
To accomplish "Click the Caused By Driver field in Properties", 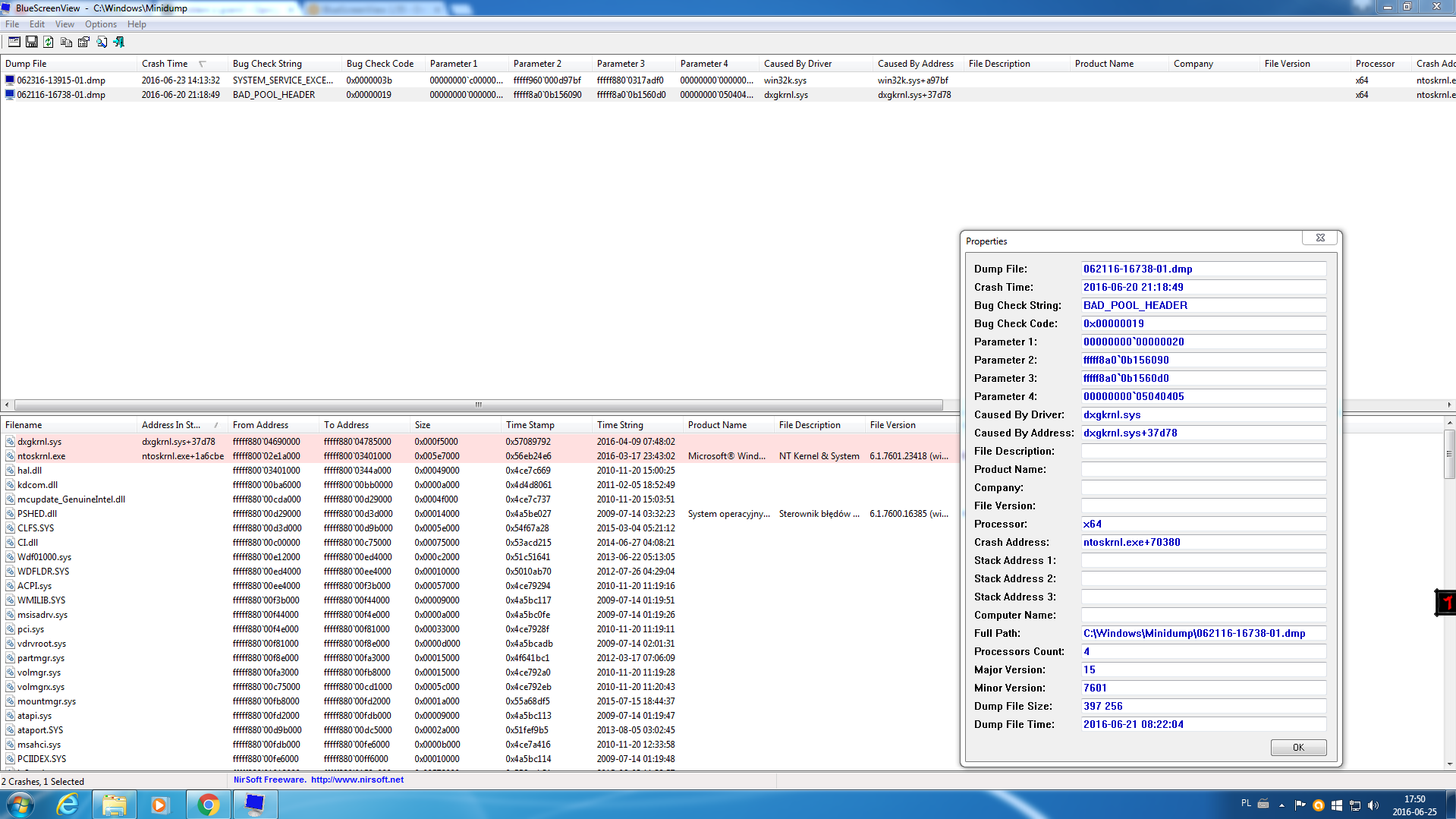I will click(1203, 414).
